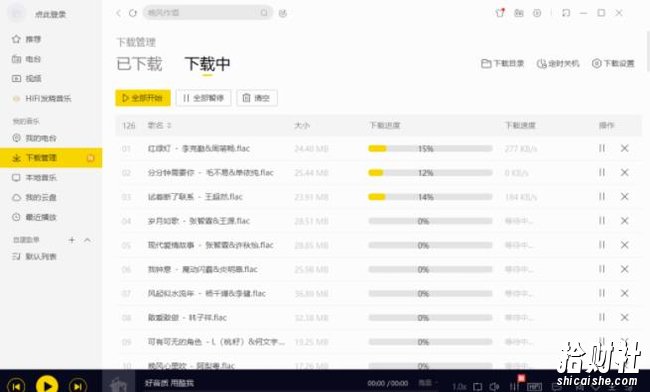
Task: Select the 下载中 downloading tab
Action: (x=207, y=64)
